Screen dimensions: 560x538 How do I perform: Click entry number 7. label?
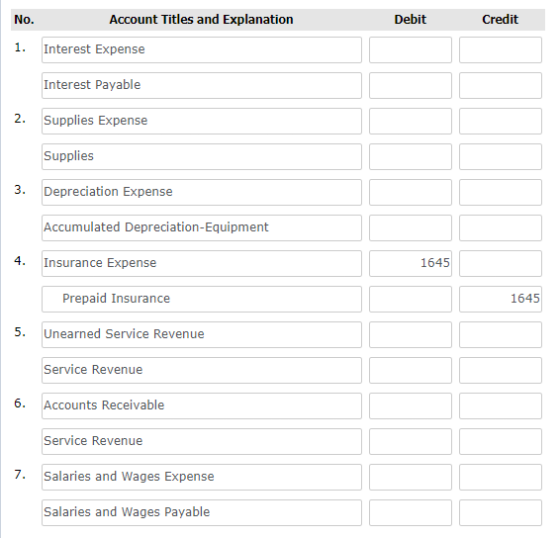(x=20, y=475)
